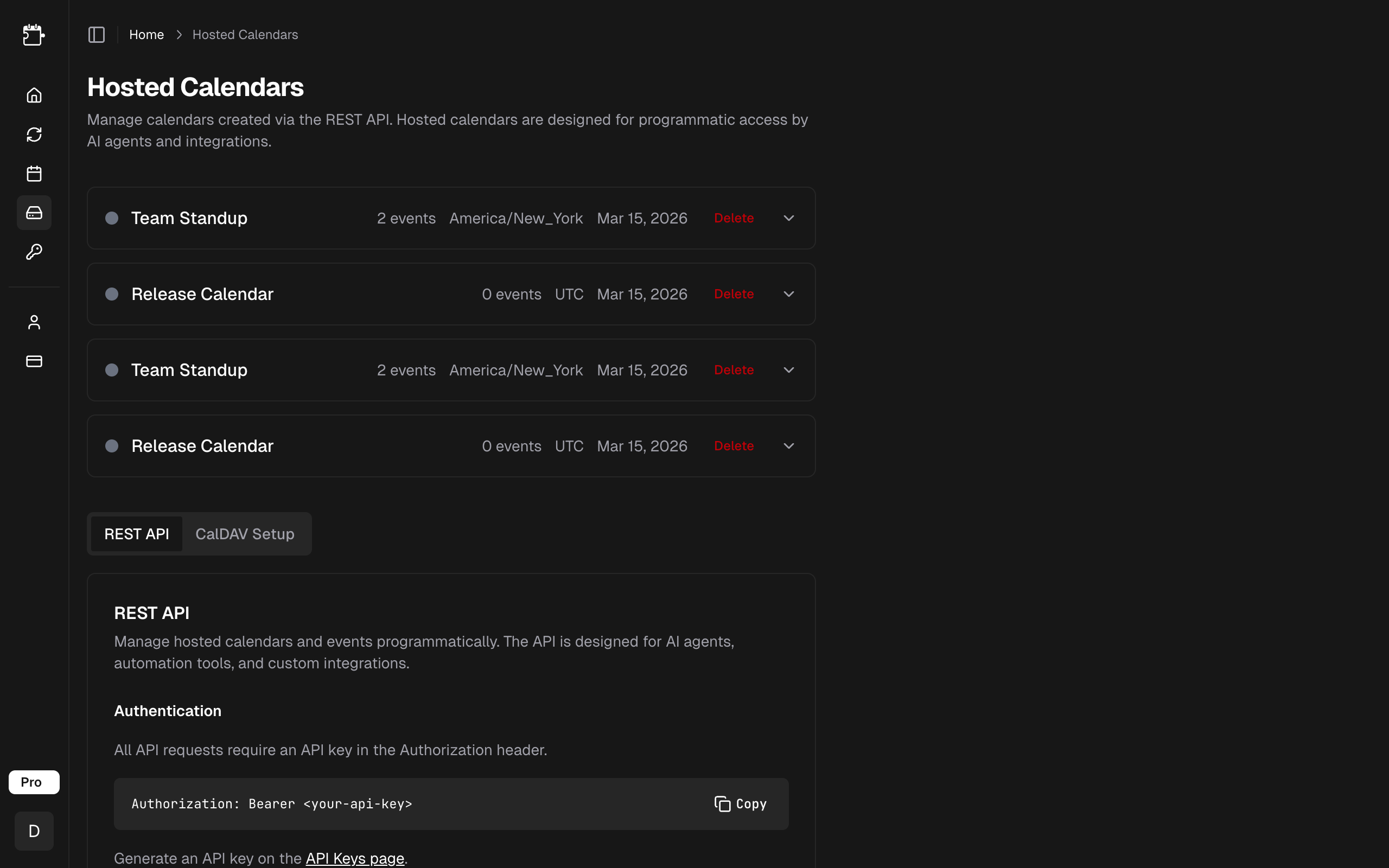This screenshot has height=868, width=1389.
Task: Click the Delete button for Release Calendar
Action: [x=734, y=294]
